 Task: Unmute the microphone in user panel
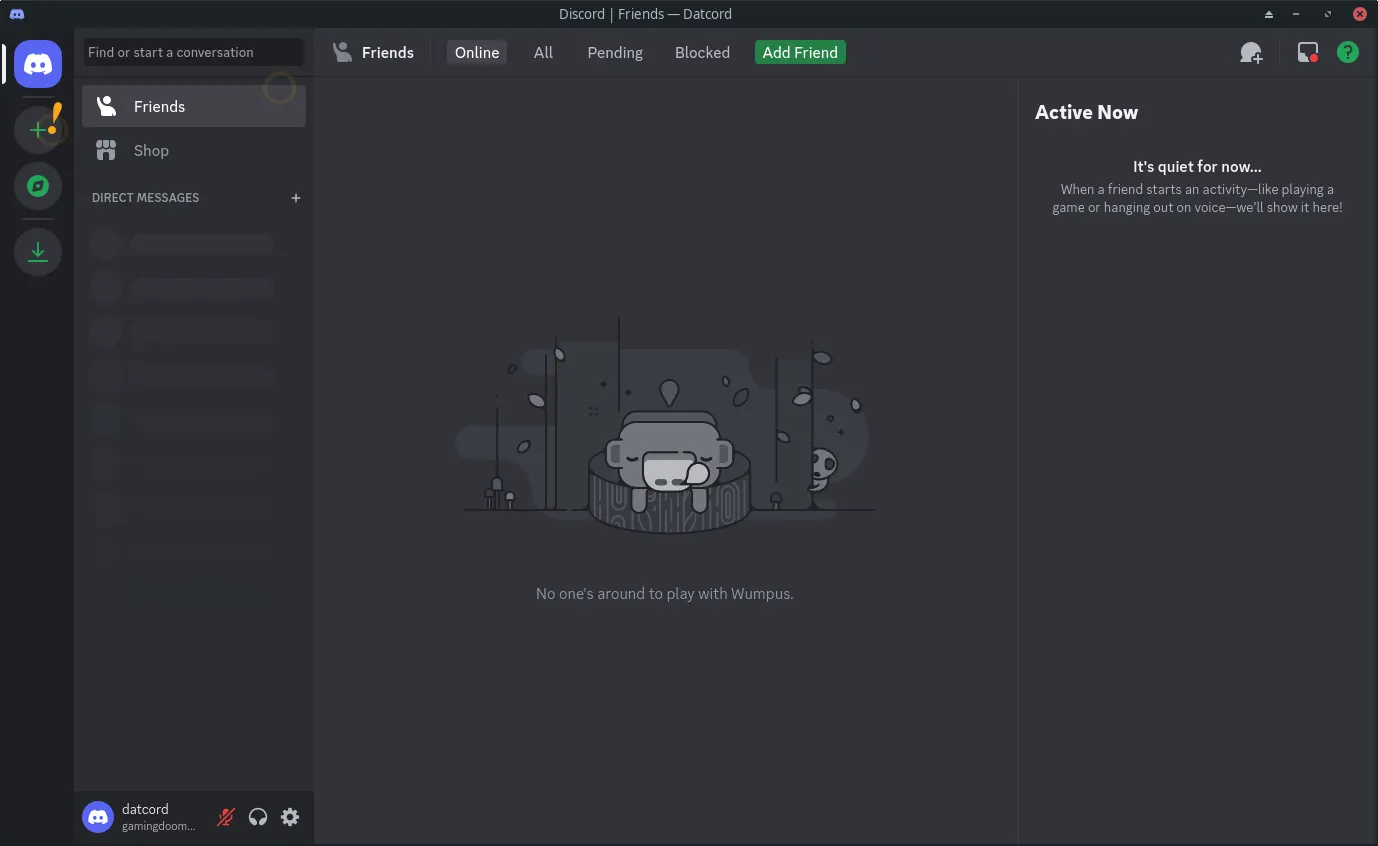pyautogui.click(x=226, y=817)
